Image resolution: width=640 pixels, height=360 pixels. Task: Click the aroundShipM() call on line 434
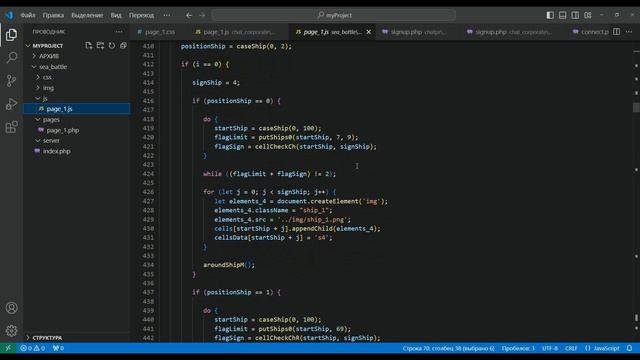[x=229, y=265]
